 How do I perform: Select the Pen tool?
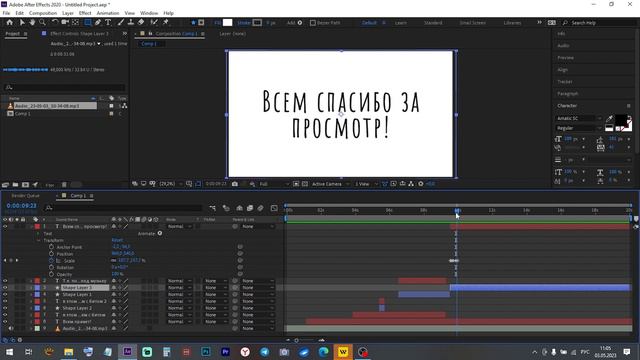98,22
